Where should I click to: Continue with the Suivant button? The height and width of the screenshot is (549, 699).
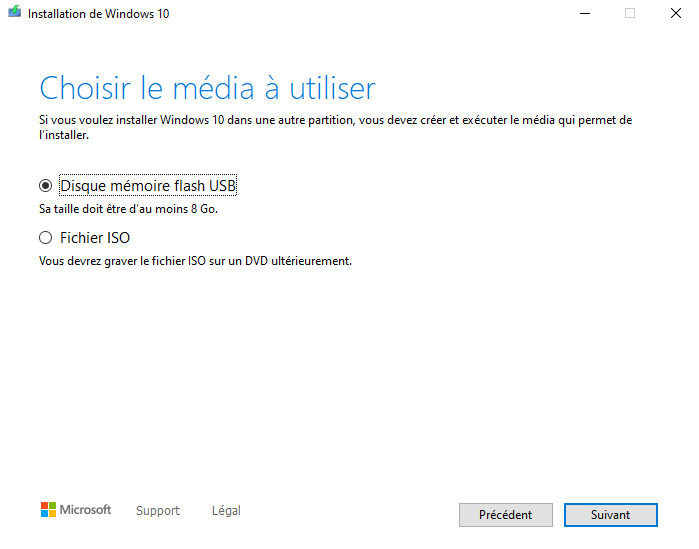pyautogui.click(x=610, y=515)
